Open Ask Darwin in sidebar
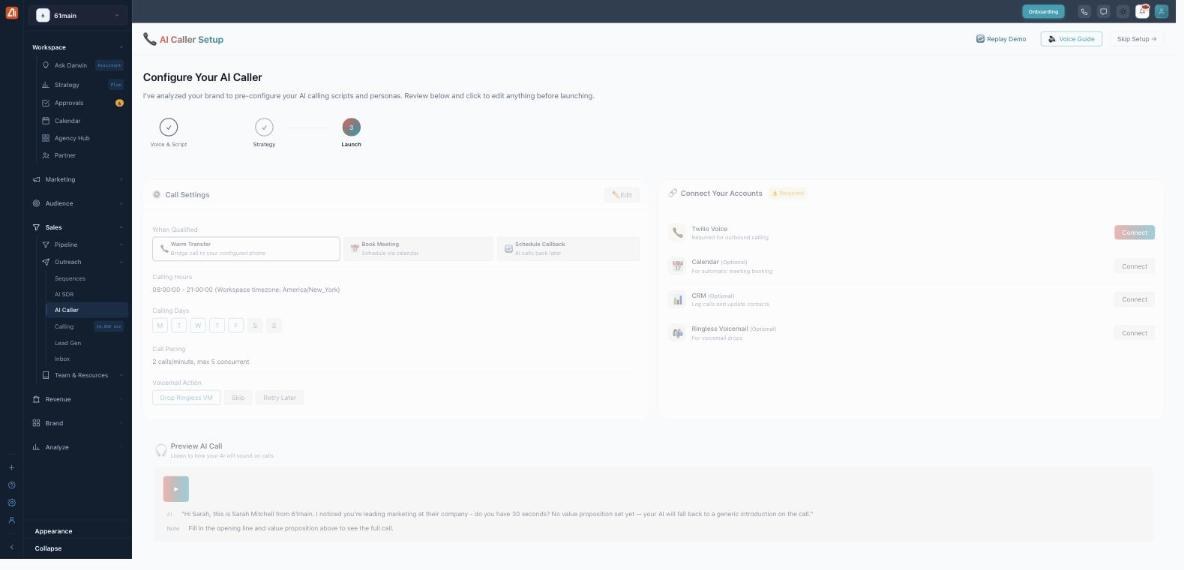This screenshot has height=570, width=1184. pos(82,66)
